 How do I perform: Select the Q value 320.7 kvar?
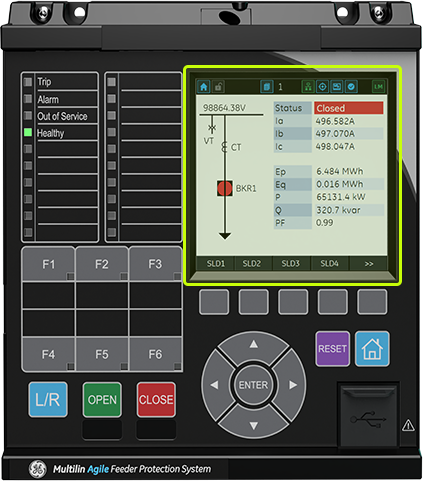point(338,210)
